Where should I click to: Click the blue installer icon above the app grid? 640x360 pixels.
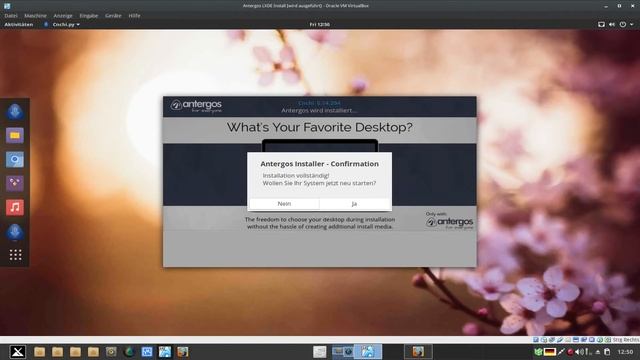coord(15,231)
